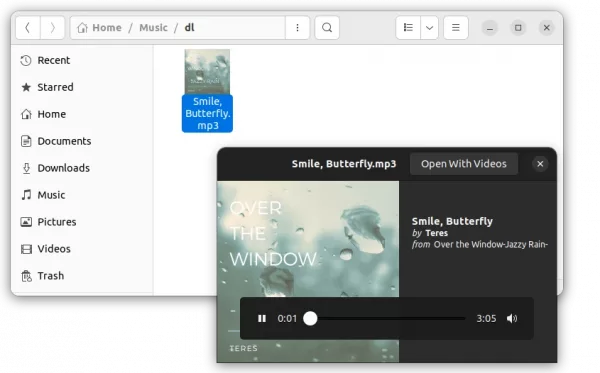Click Open With Videos button
Screen dimensions: 600x373
click(464, 164)
